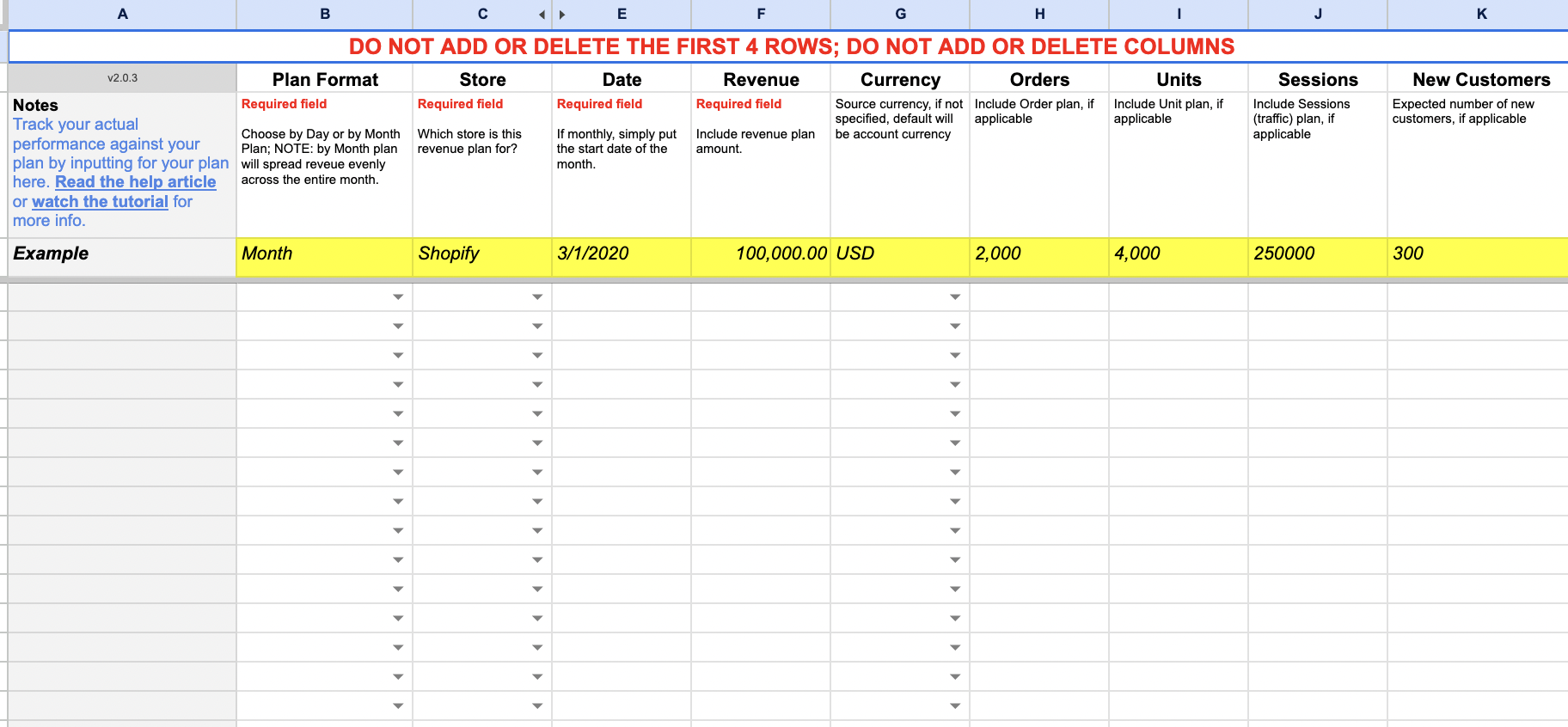Expand Currency dropdown in first empty row
Viewport: 1568px width, 727px height.
pyautogui.click(x=954, y=297)
